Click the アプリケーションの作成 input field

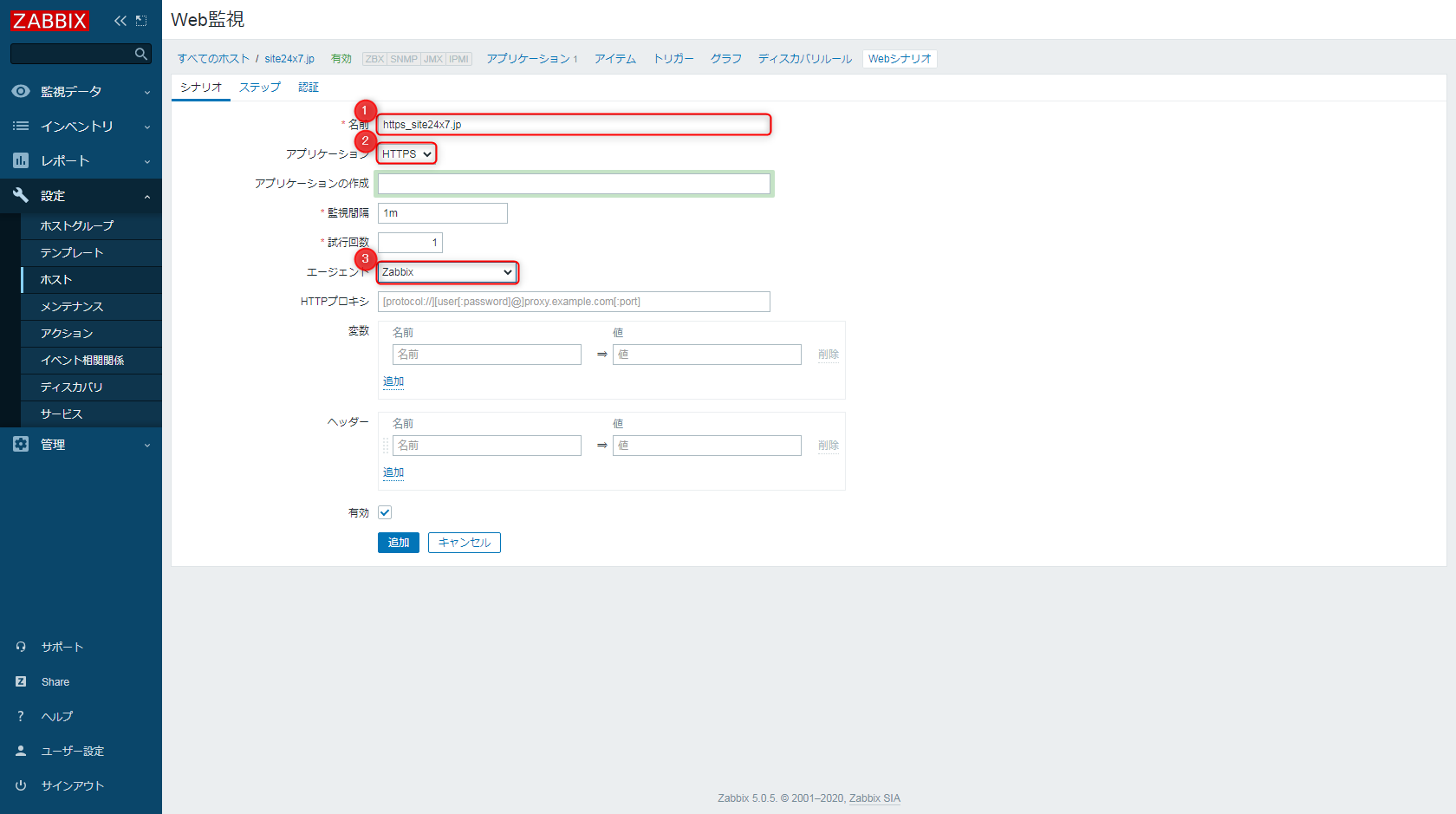pos(574,184)
